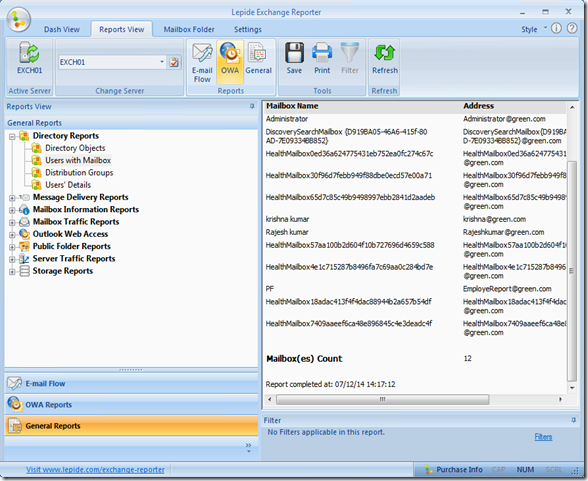This screenshot has height=481, width=588.
Task: Click the Mailbox Traffic Reports envelope icon
Action: click(x=24, y=222)
